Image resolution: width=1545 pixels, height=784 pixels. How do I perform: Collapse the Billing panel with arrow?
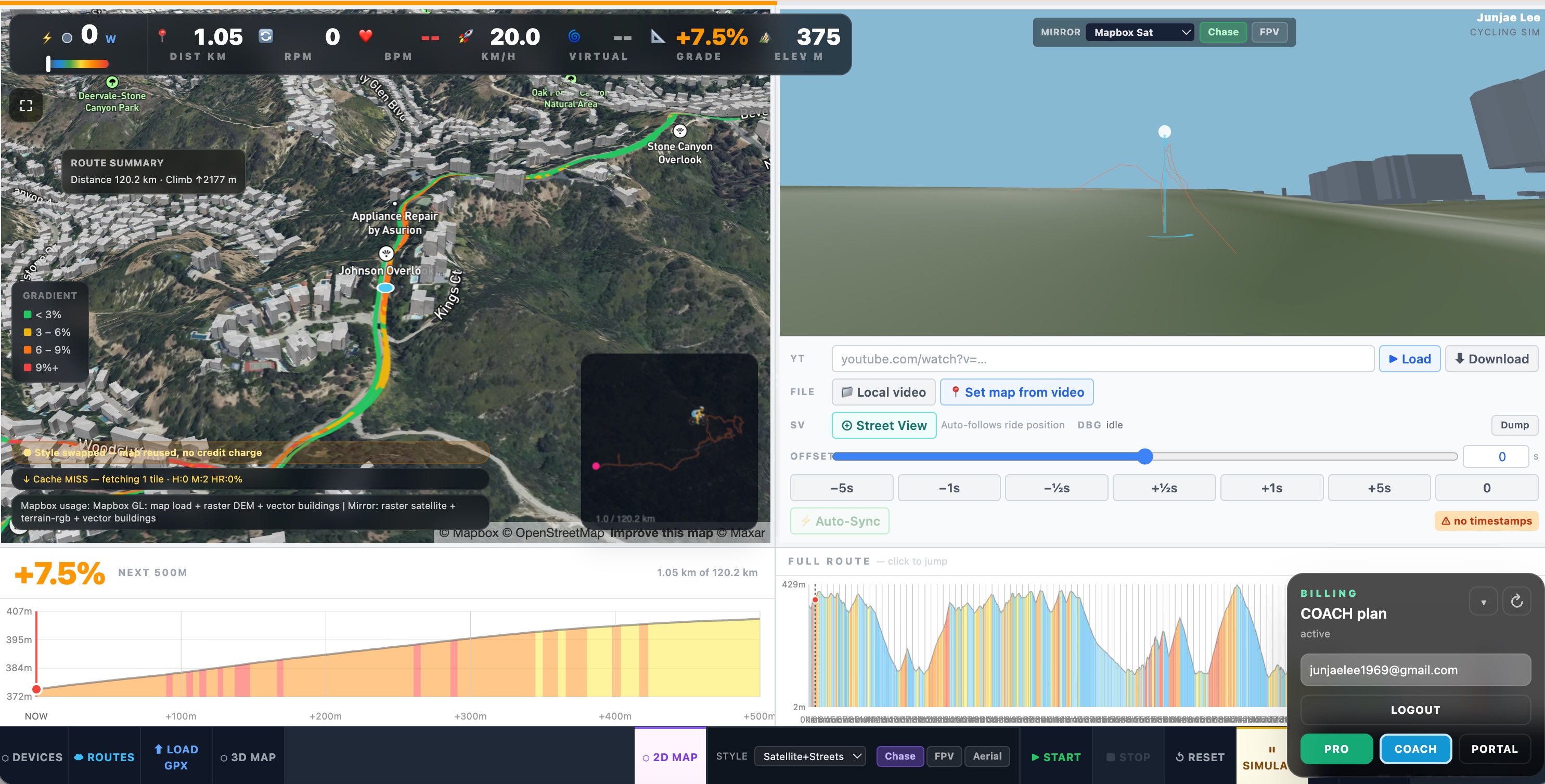point(1483,602)
